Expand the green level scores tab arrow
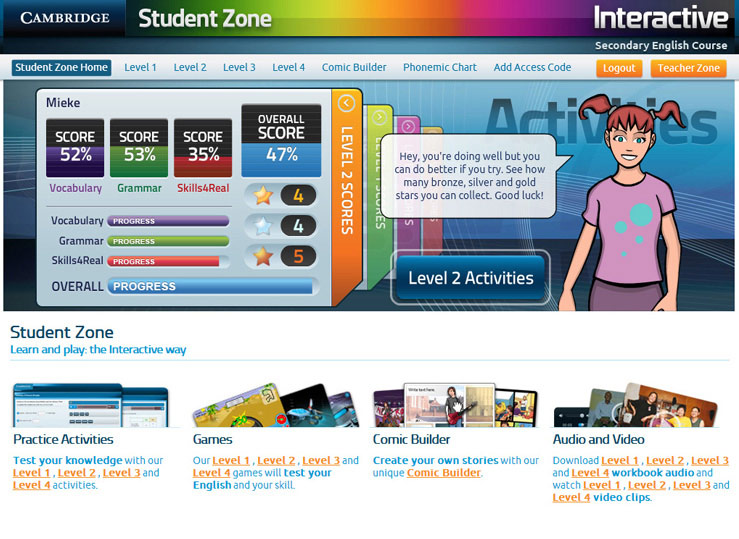This screenshot has height=539, width=739. click(379, 117)
